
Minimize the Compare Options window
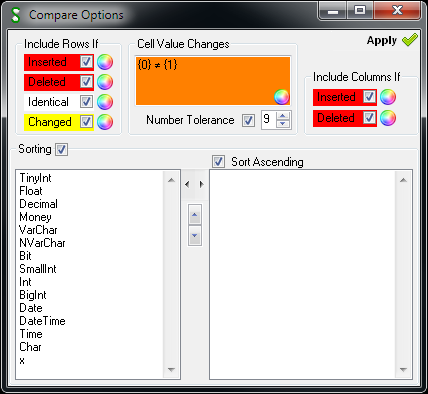(333, 11)
